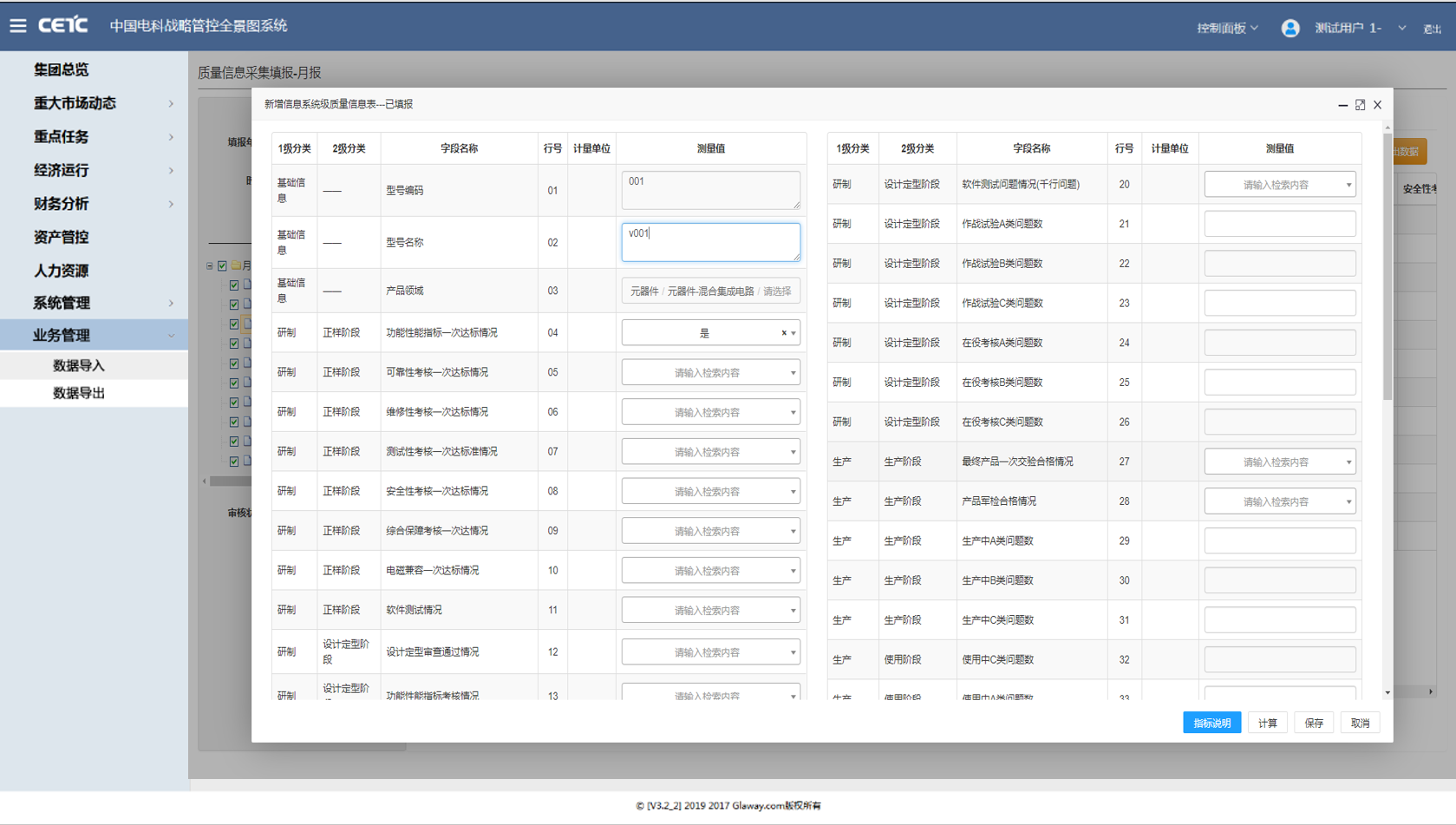The image size is (1456, 825).
Task: Click the orange button behind the dialog
Action: [1410, 152]
